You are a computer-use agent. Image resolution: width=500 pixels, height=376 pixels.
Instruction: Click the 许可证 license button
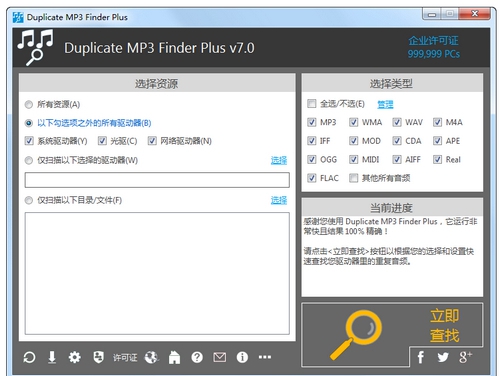125,358
